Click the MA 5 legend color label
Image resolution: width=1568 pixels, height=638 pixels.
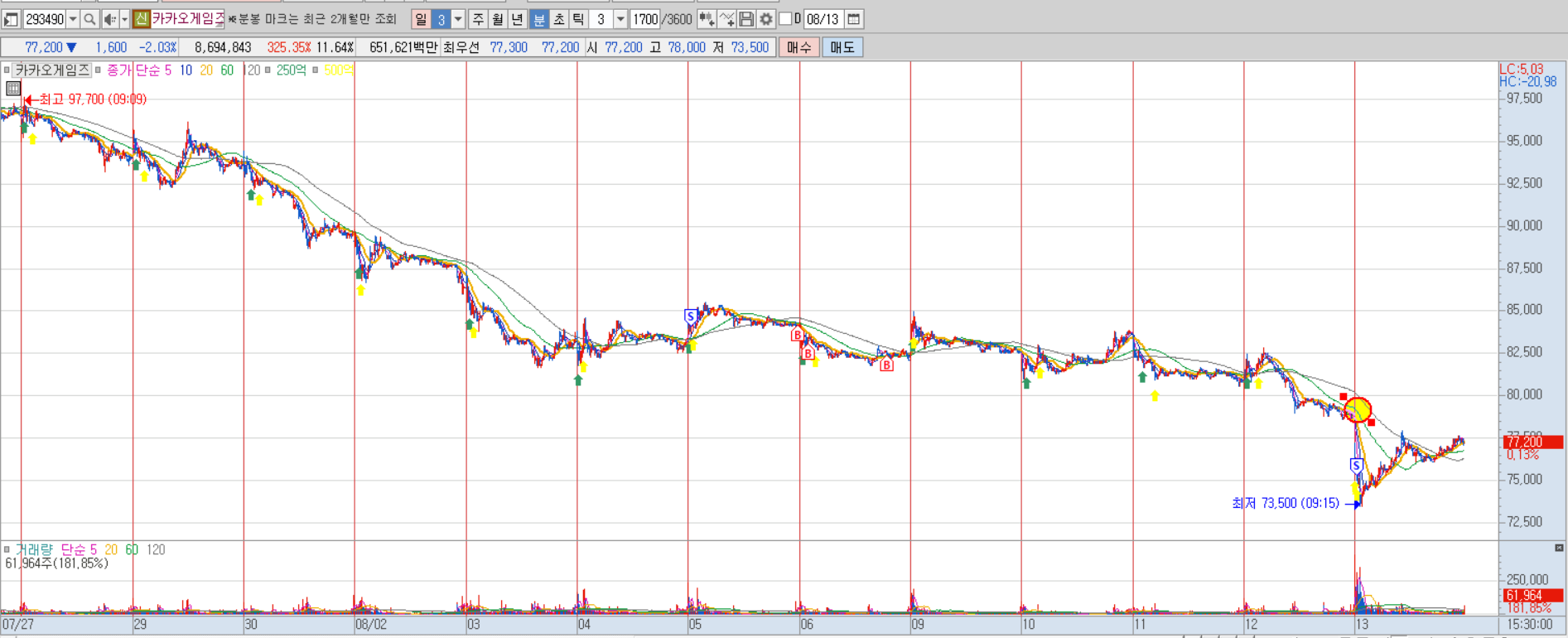[x=168, y=70]
